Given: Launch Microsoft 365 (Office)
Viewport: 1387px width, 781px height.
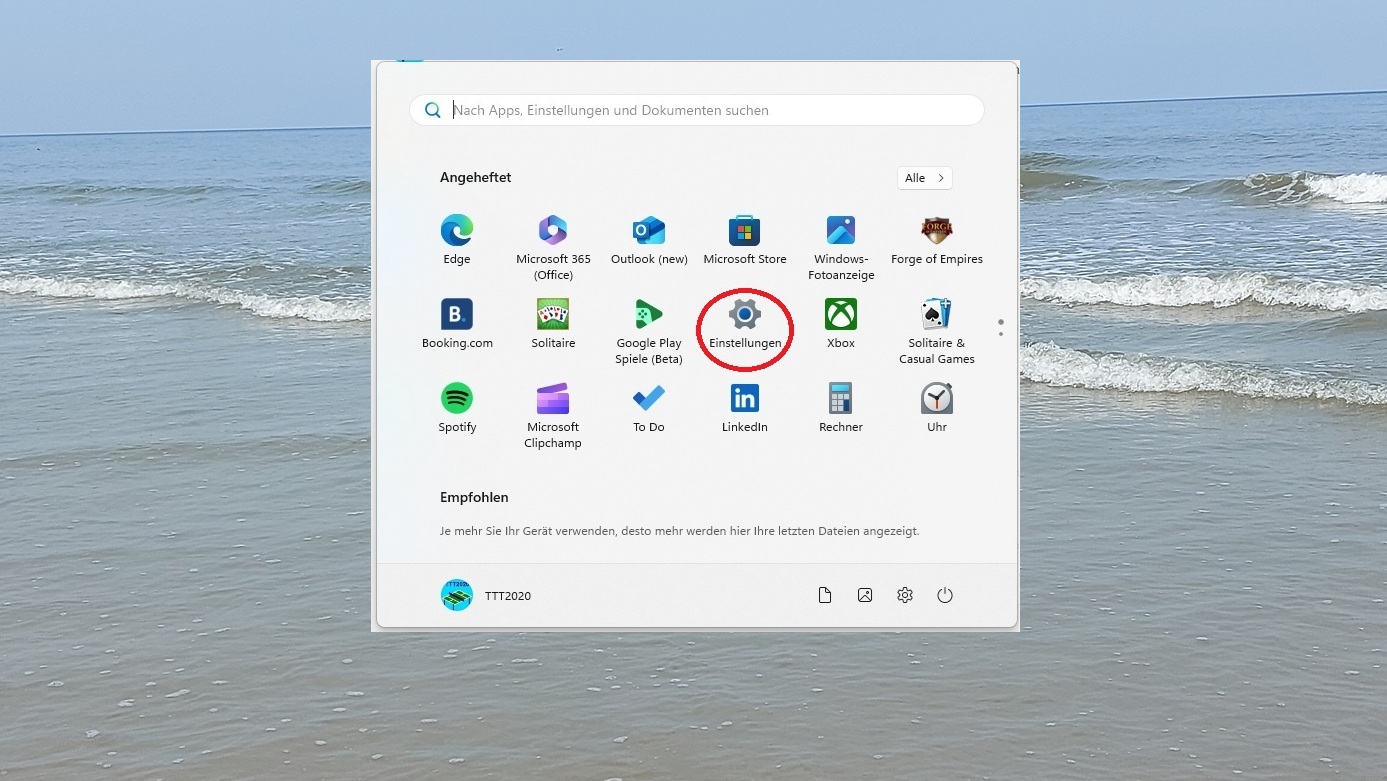Looking at the screenshot, I should pos(553,247).
